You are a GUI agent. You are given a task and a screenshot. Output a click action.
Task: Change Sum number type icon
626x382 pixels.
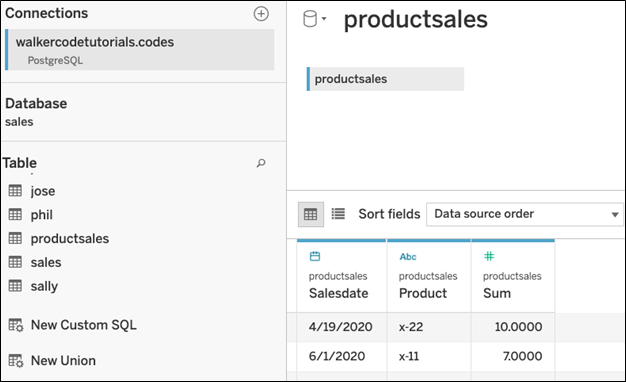[x=489, y=256]
